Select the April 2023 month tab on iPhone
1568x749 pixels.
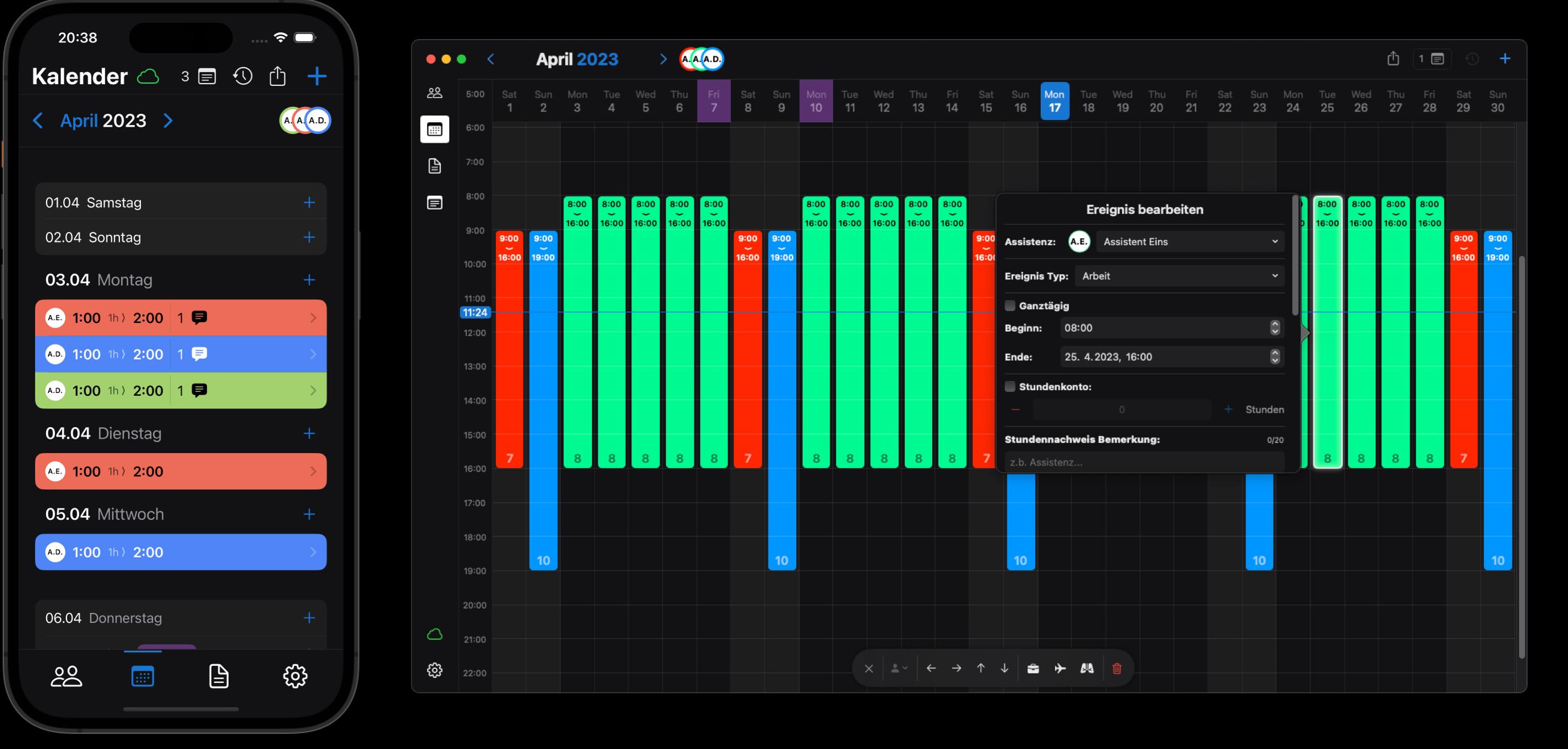103,120
